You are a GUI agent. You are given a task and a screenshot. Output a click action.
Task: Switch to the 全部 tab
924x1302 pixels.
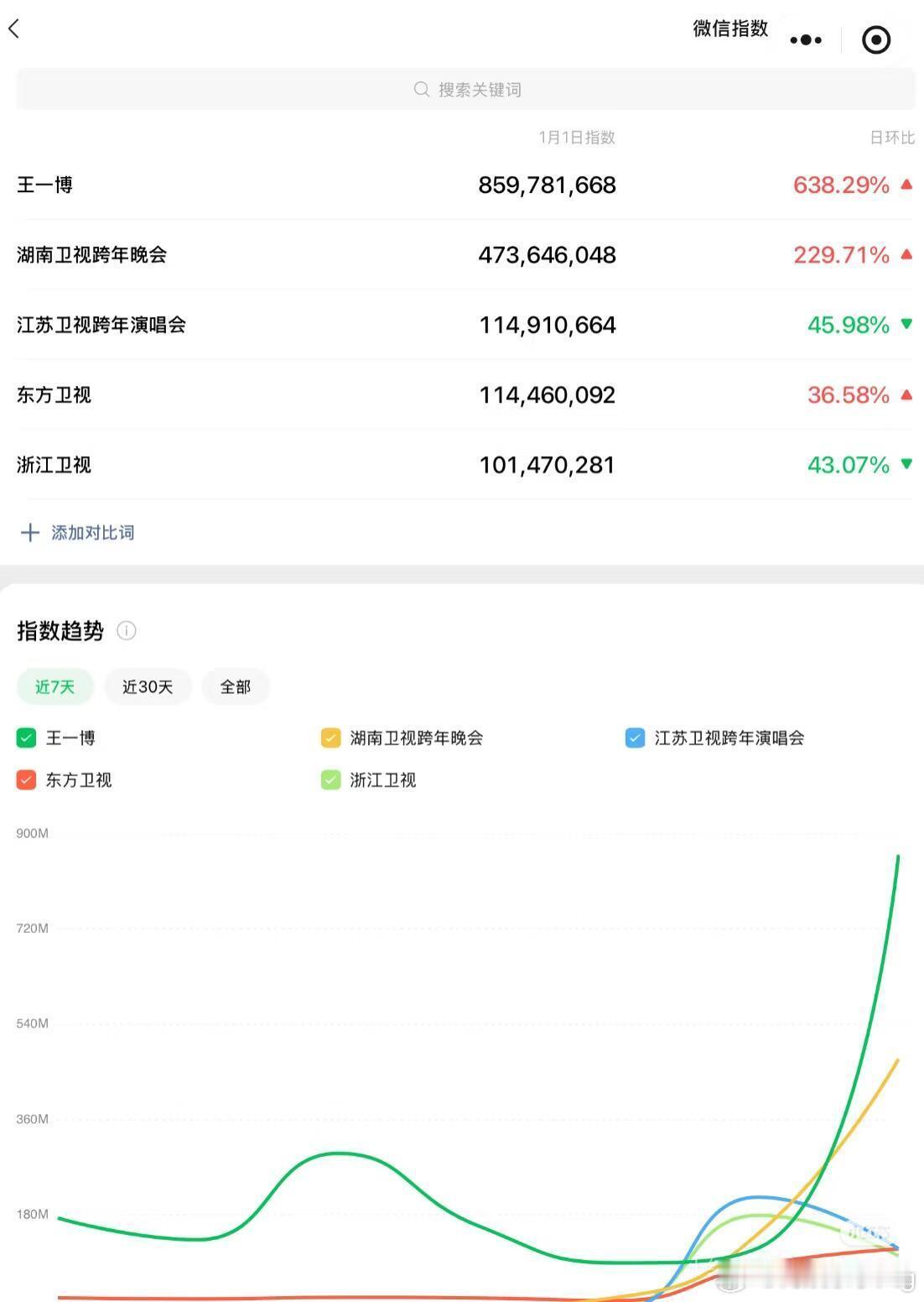coord(236,687)
